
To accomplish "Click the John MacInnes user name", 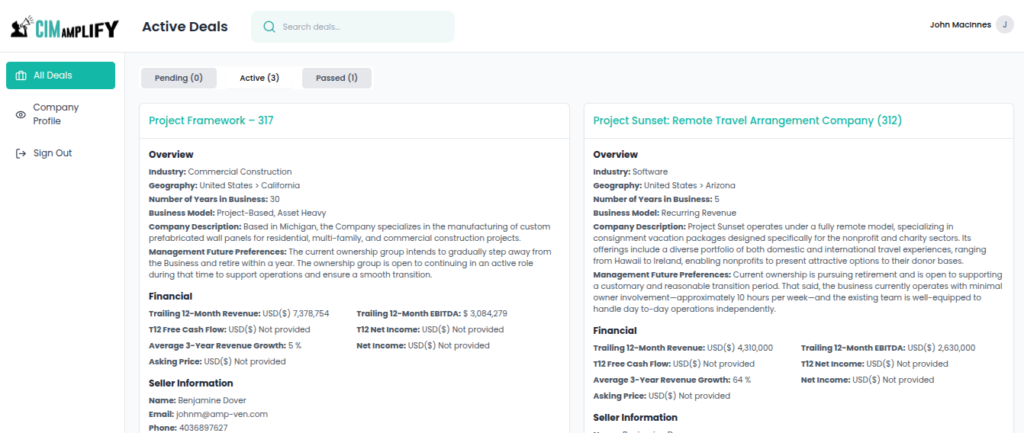I will pyautogui.click(x=960, y=25).
